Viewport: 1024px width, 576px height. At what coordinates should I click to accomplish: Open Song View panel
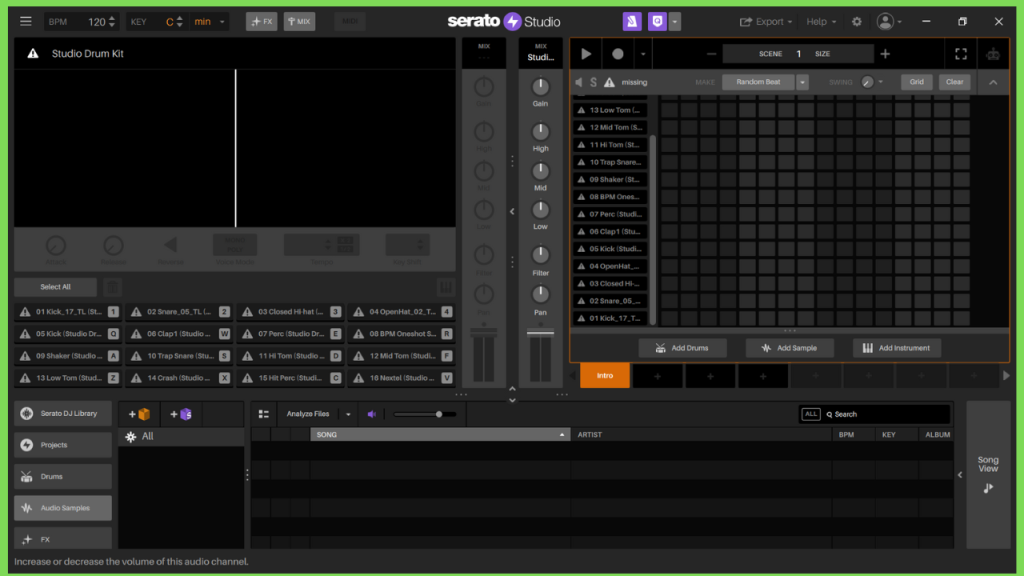coord(988,473)
